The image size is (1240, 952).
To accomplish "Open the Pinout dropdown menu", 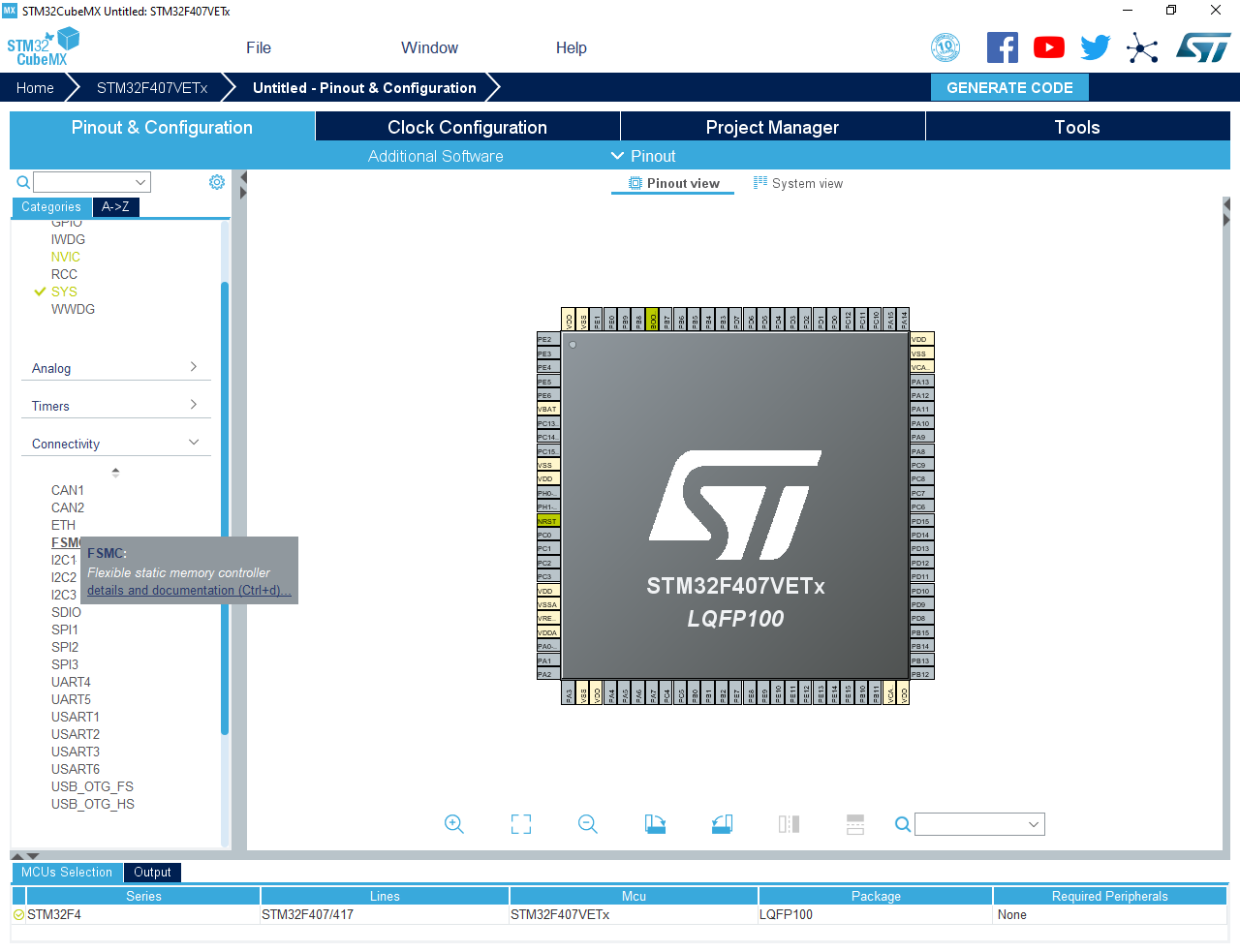I will click(x=643, y=156).
